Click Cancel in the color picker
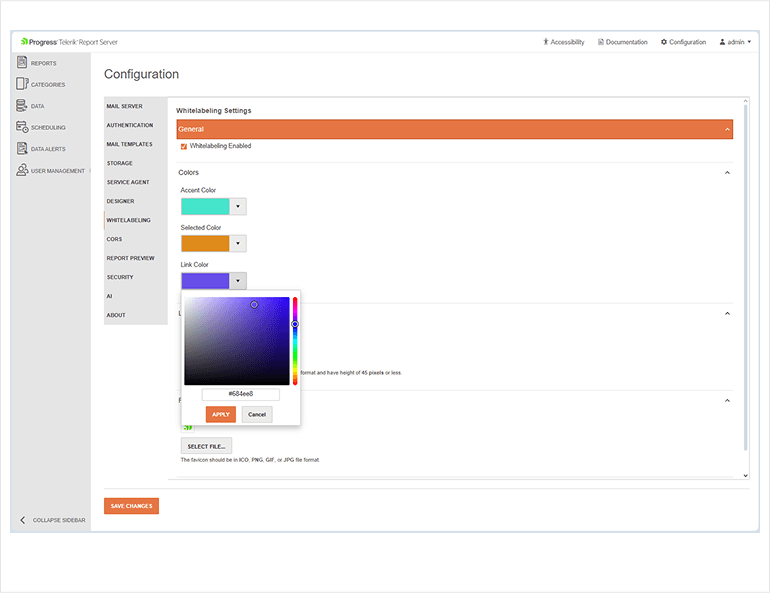This screenshot has height=593, width=770. (x=257, y=415)
